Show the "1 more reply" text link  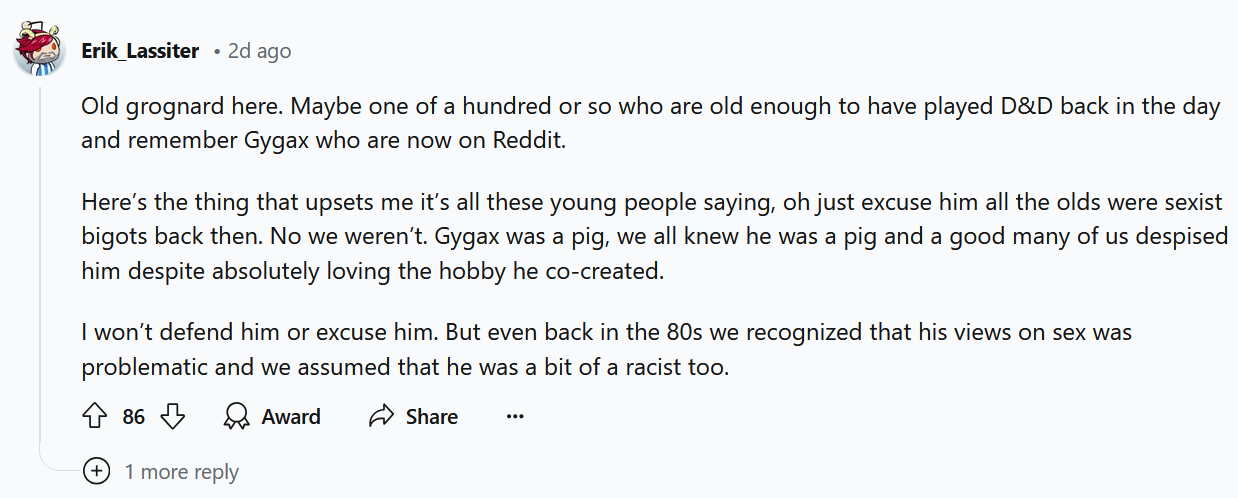pos(181,472)
